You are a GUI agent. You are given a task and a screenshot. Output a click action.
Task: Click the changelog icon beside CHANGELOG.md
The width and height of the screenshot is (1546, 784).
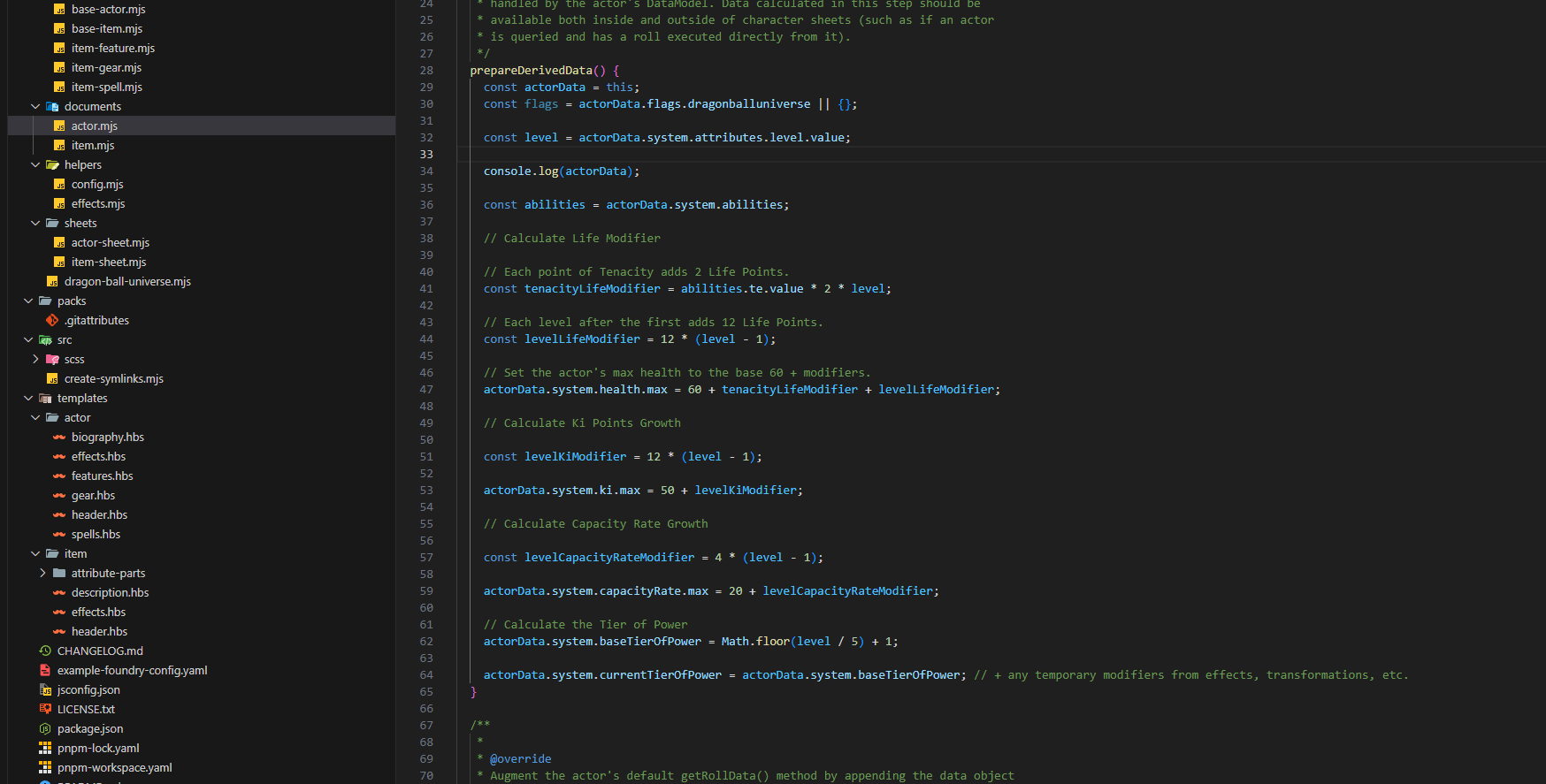coord(45,651)
